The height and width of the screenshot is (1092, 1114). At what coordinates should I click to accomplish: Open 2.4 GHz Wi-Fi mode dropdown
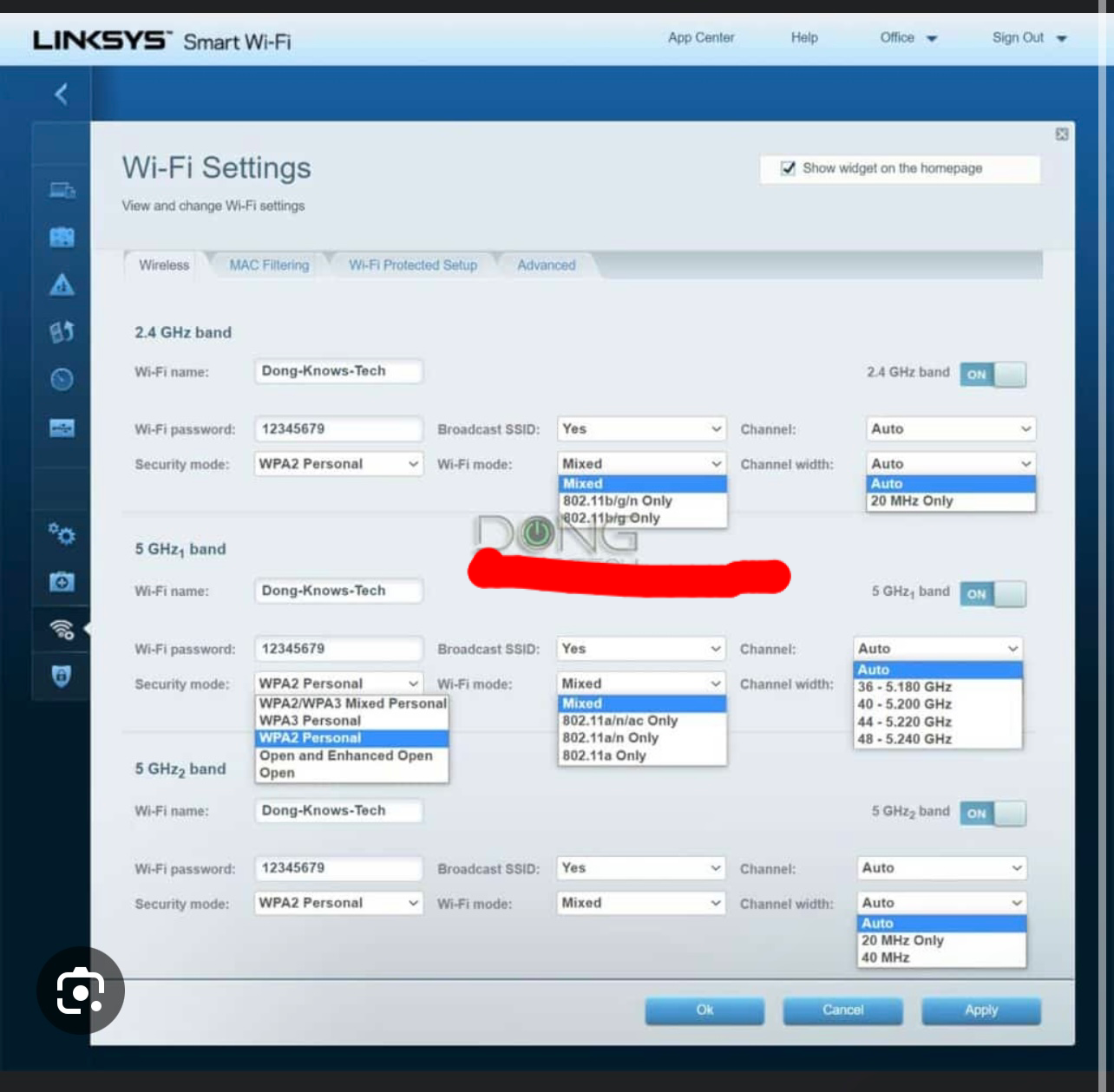[641, 464]
